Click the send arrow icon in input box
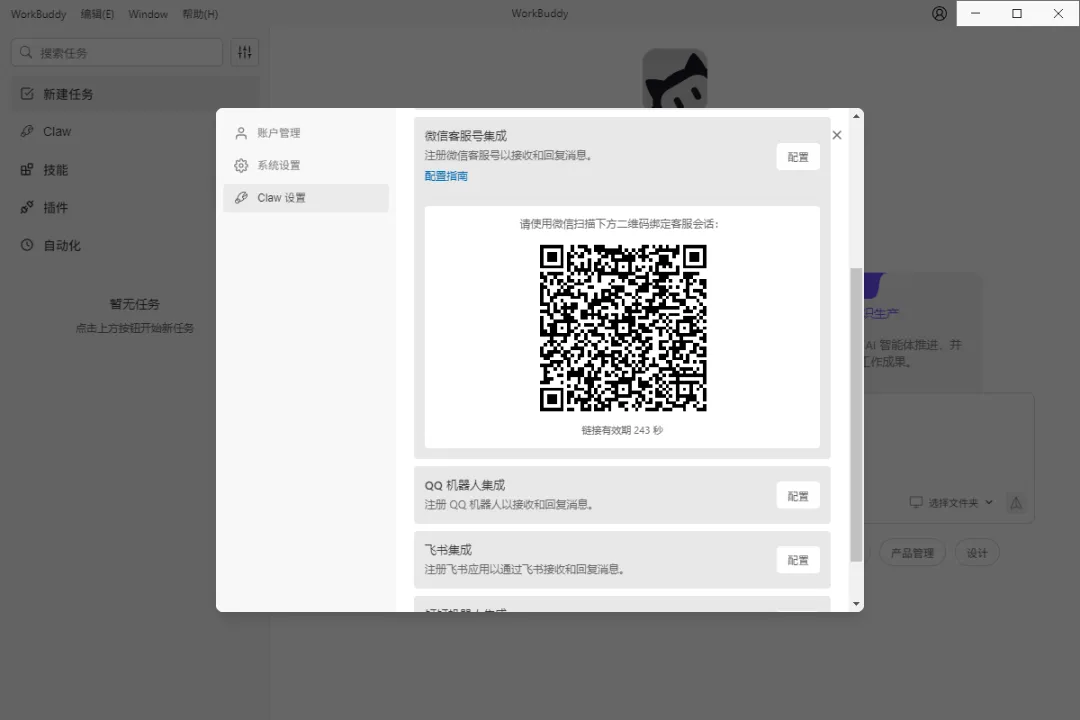The height and width of the screenshot is (720, 1080). 1016,503
